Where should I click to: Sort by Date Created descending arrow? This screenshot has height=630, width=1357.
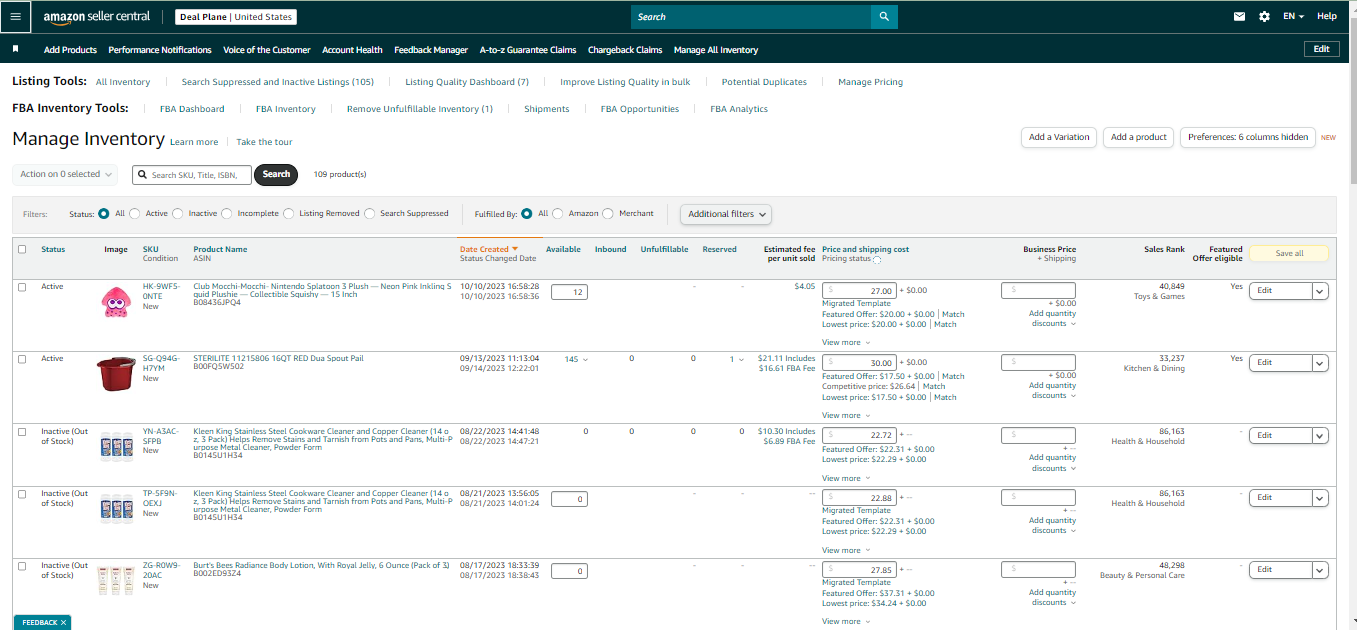coord(515,249)
